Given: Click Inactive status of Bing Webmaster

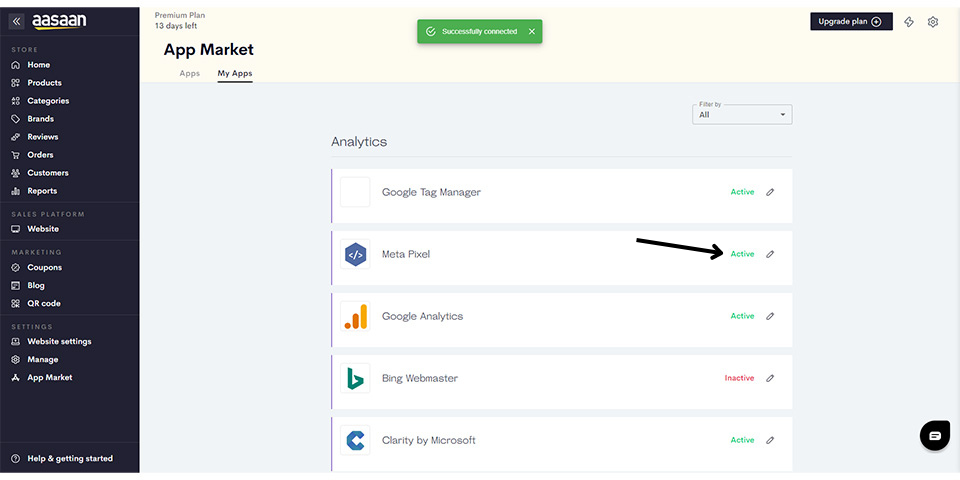Looking at the screenshot, I should (740, 378).
